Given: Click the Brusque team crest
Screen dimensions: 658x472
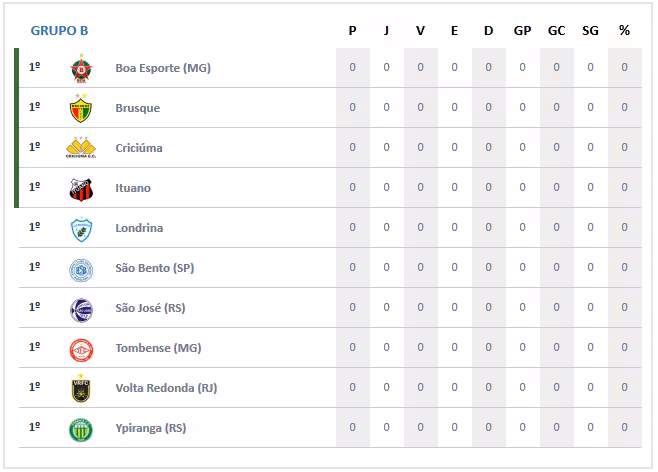Looking at the screenshot, I should click(x=81, y=108).
